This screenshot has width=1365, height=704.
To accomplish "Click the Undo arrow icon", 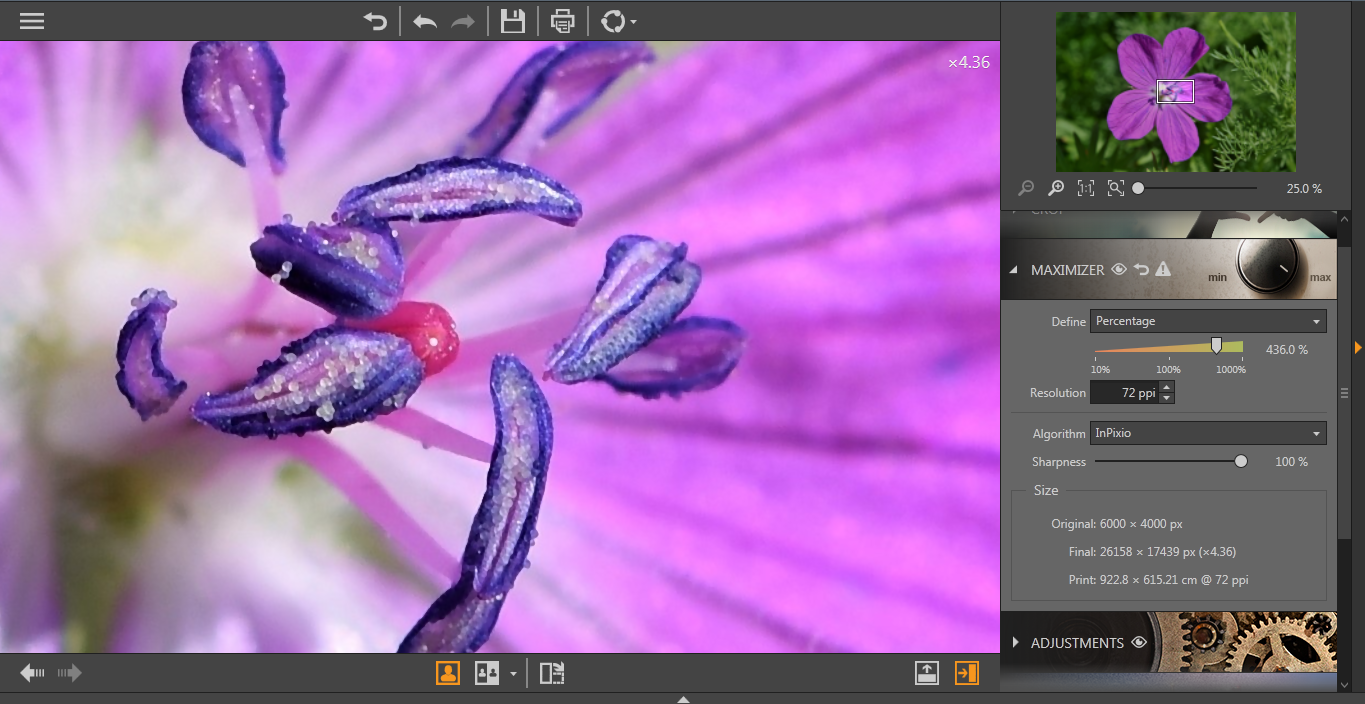I will pos(424,20).
